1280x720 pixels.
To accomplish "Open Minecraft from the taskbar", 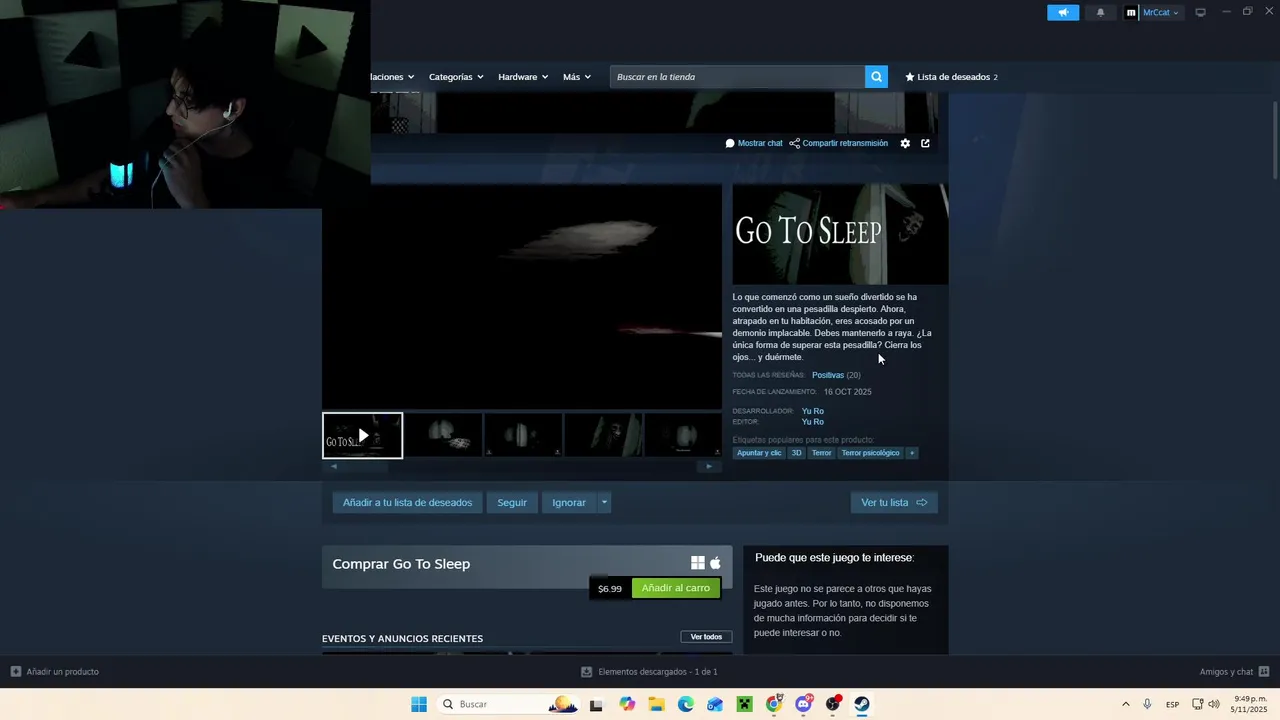I will [744, 704].
